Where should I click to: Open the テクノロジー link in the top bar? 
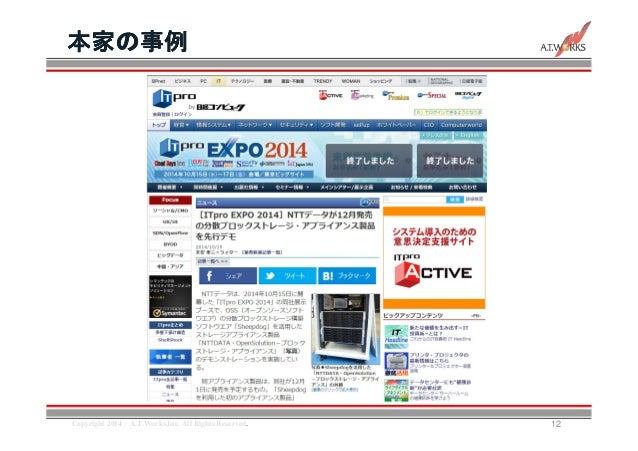tap(242, 81)
